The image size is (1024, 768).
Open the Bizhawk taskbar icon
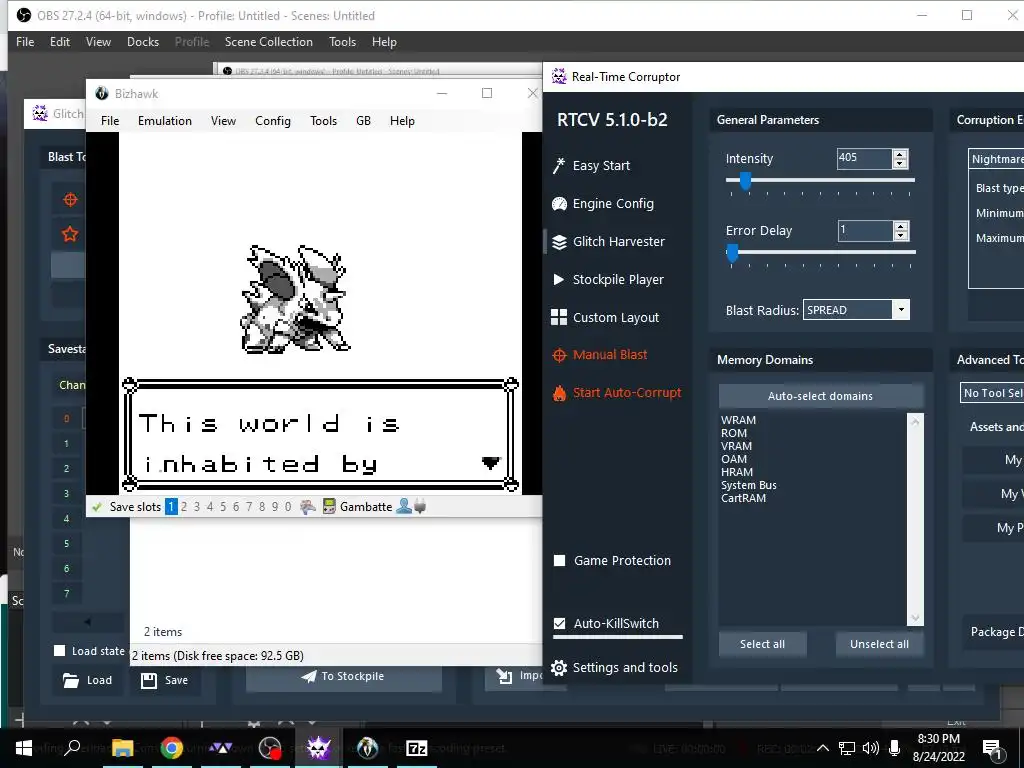(368, 748)
